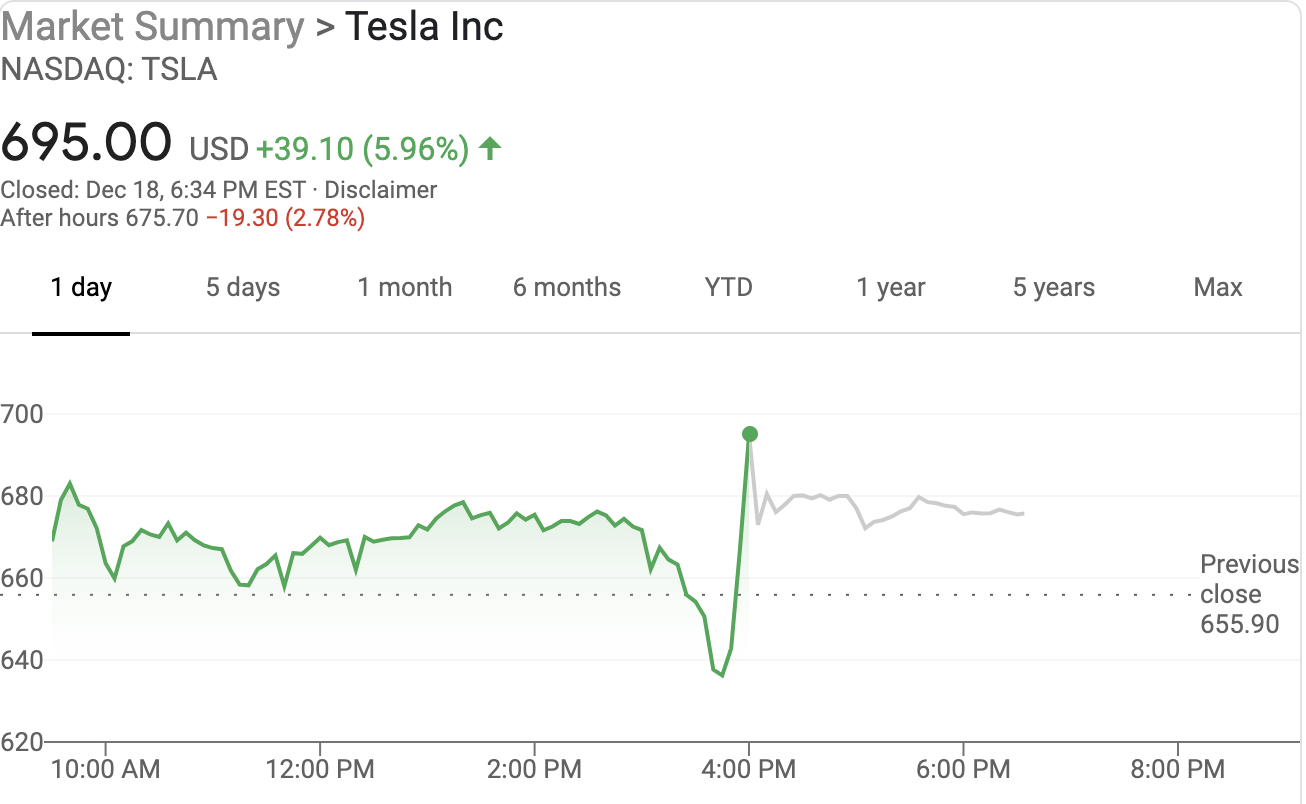Click the 10:00 AM axis label
Viewport: 1306px width, 804px height.
[x=106, y=770]
